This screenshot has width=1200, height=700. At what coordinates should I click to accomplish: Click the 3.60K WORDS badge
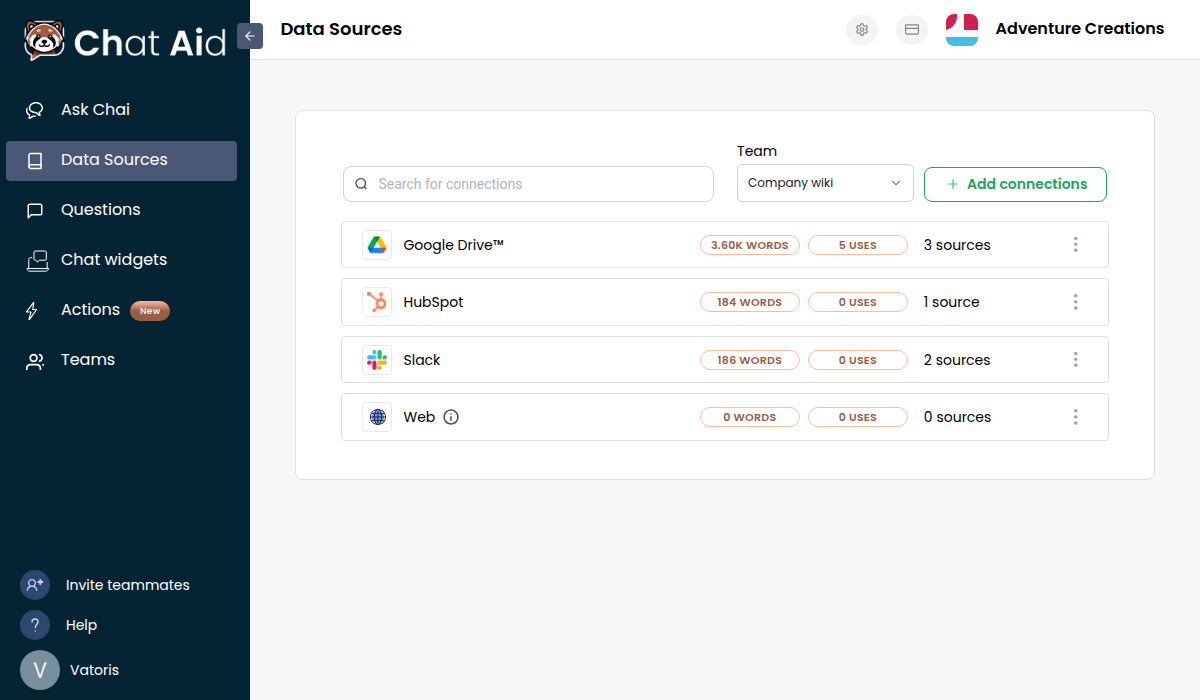(x=750, y=245)
